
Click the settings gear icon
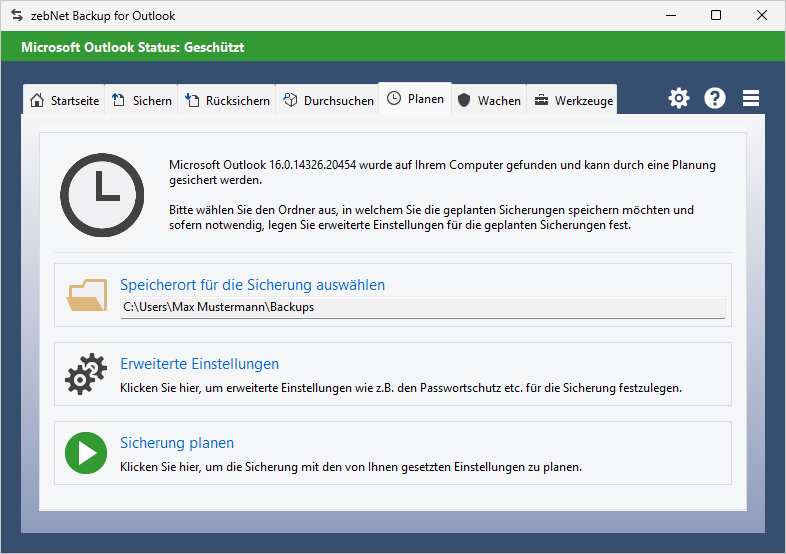(679, 98)
